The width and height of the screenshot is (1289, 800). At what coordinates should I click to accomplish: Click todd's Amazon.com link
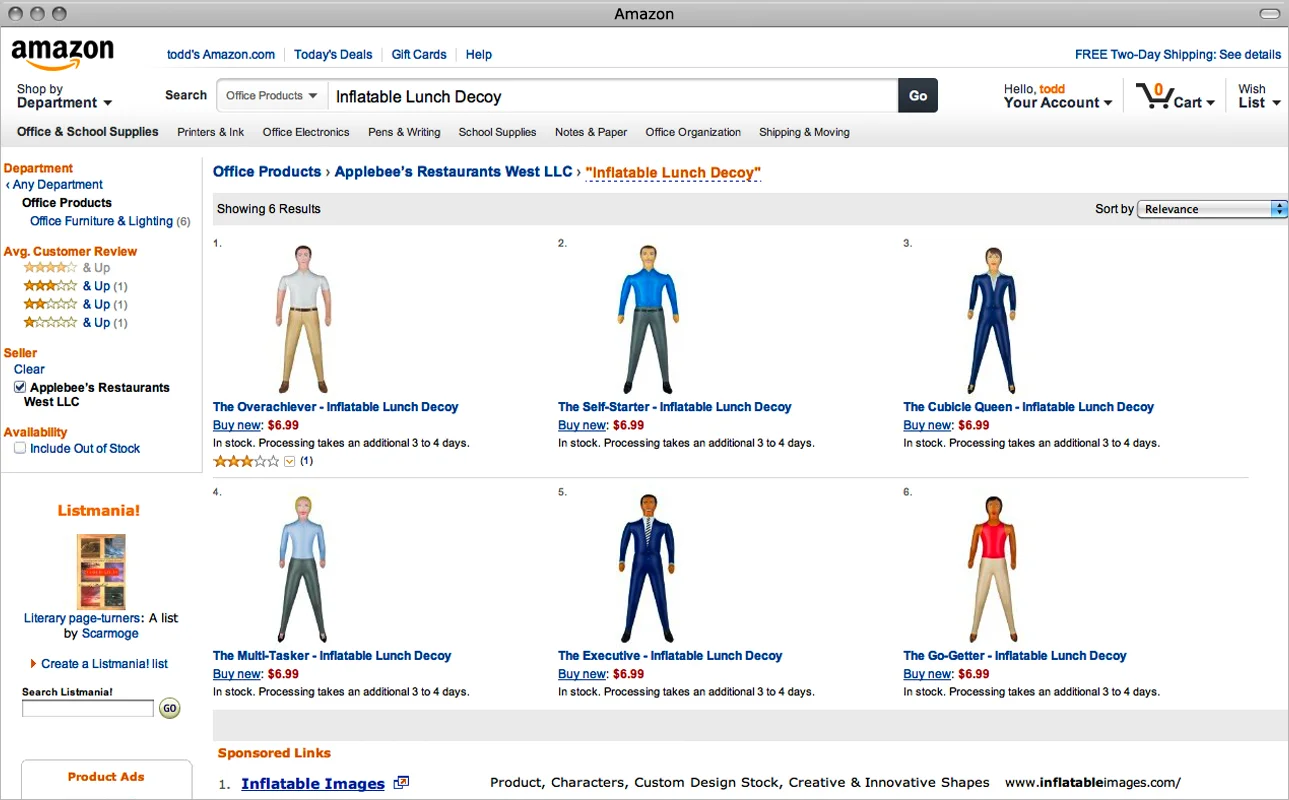pyautogui.click(x=221, y=55)
